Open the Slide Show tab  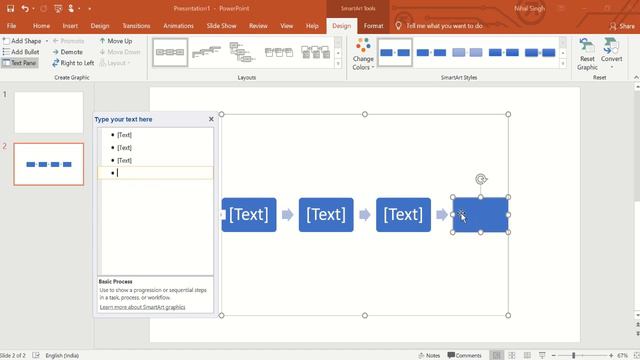click(x=221, y=26)
